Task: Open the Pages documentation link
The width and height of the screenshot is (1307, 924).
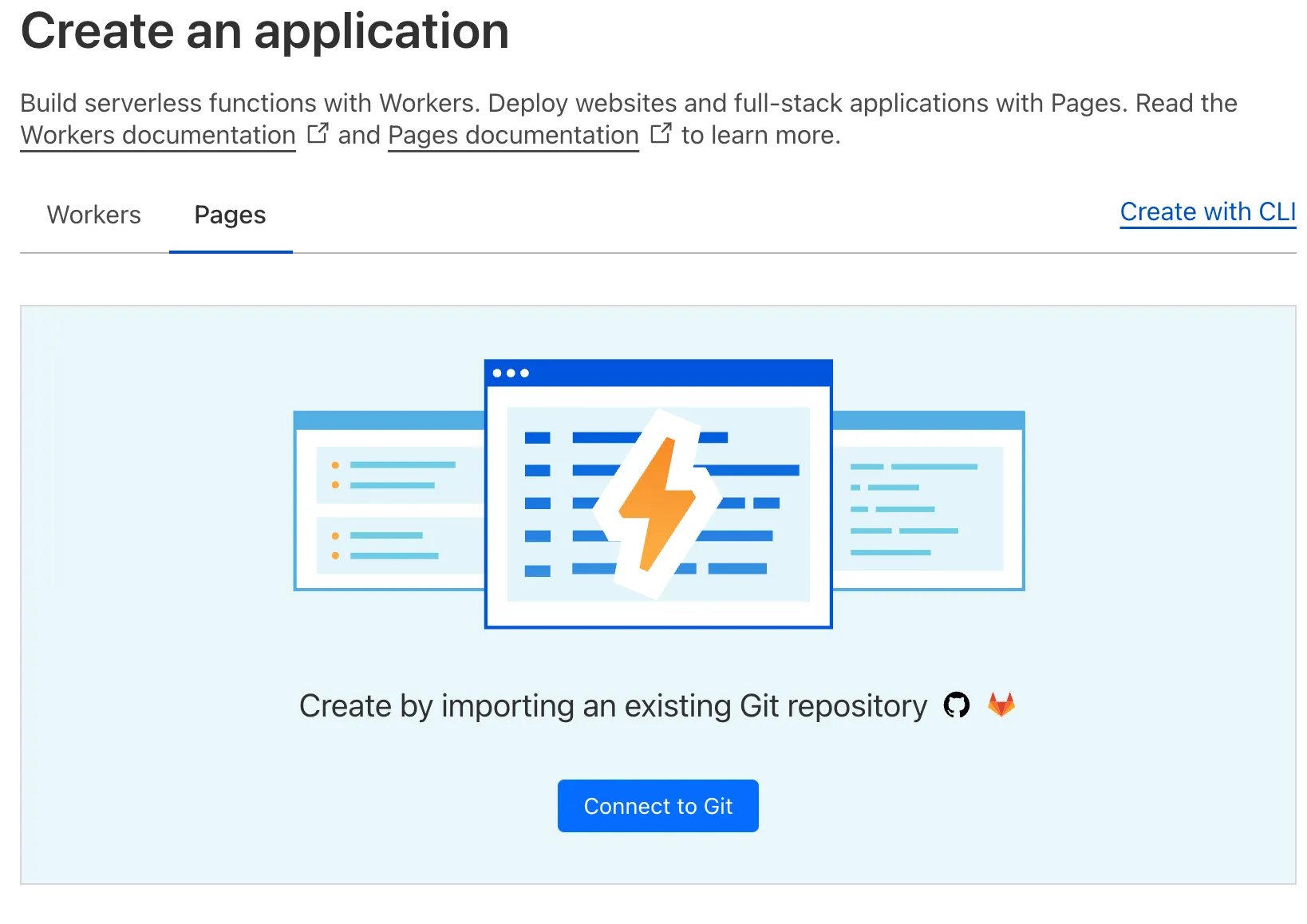Action: (513, 136)
